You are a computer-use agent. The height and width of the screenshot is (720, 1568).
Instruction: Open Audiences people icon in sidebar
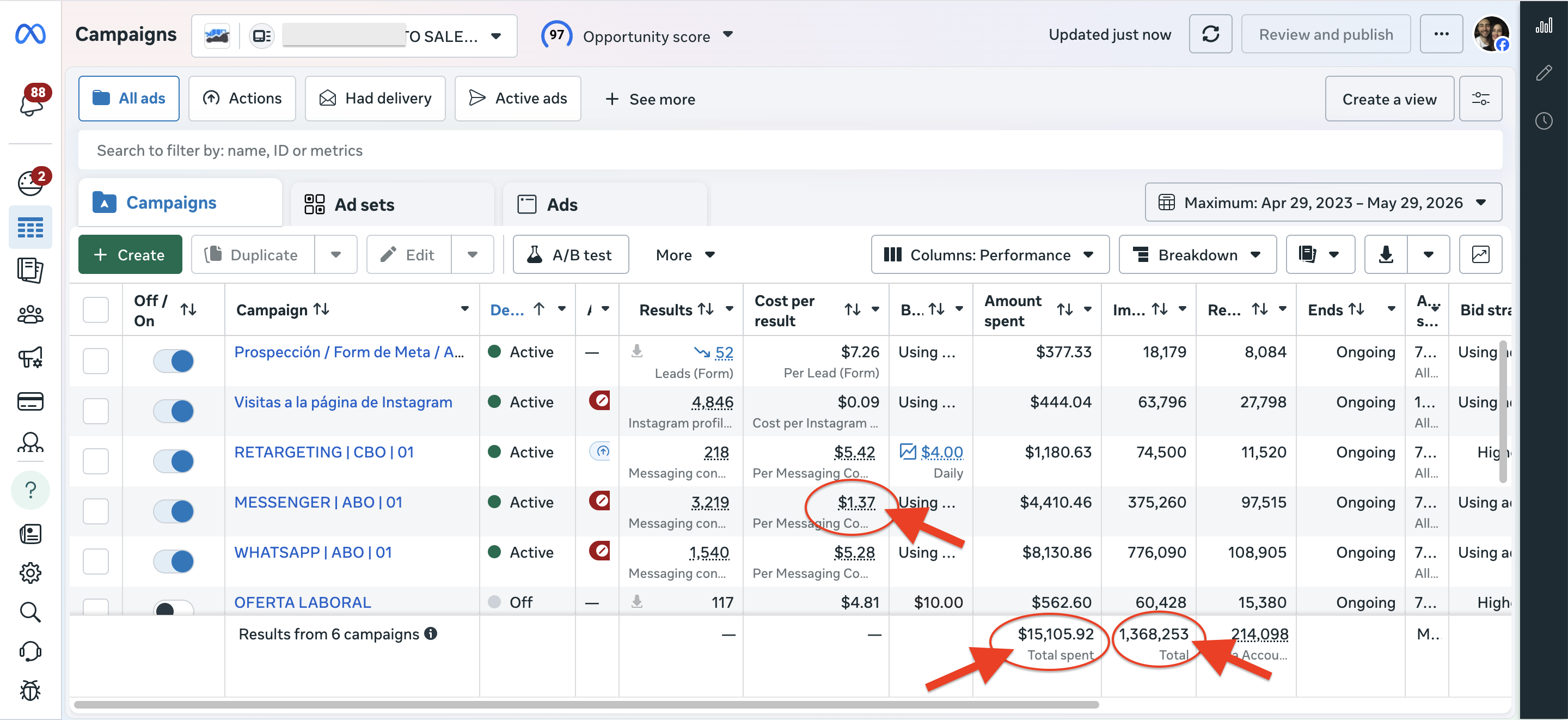30,314
